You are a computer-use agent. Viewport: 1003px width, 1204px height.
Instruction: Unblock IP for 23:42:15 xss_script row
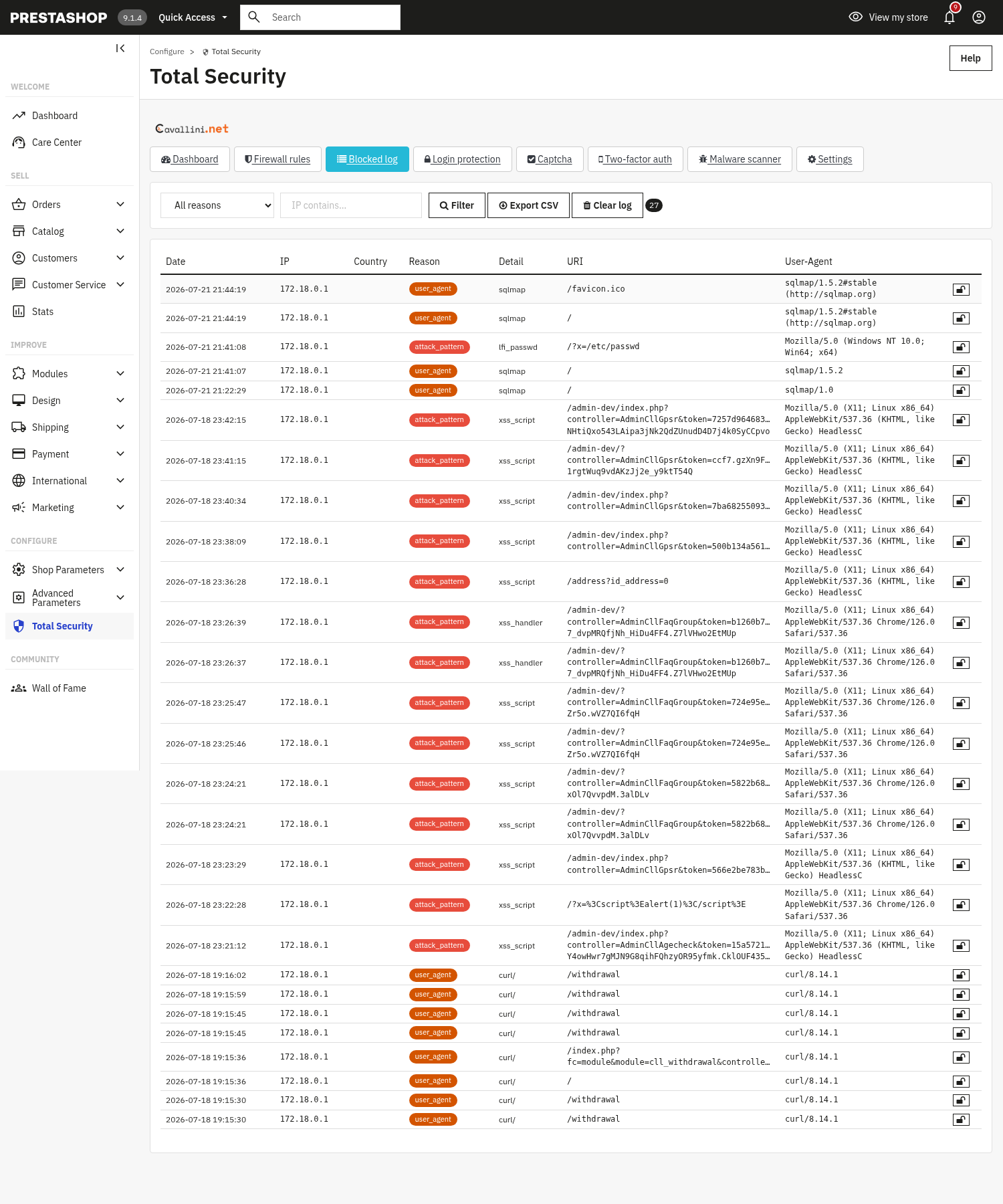click(x=961, y=420)
